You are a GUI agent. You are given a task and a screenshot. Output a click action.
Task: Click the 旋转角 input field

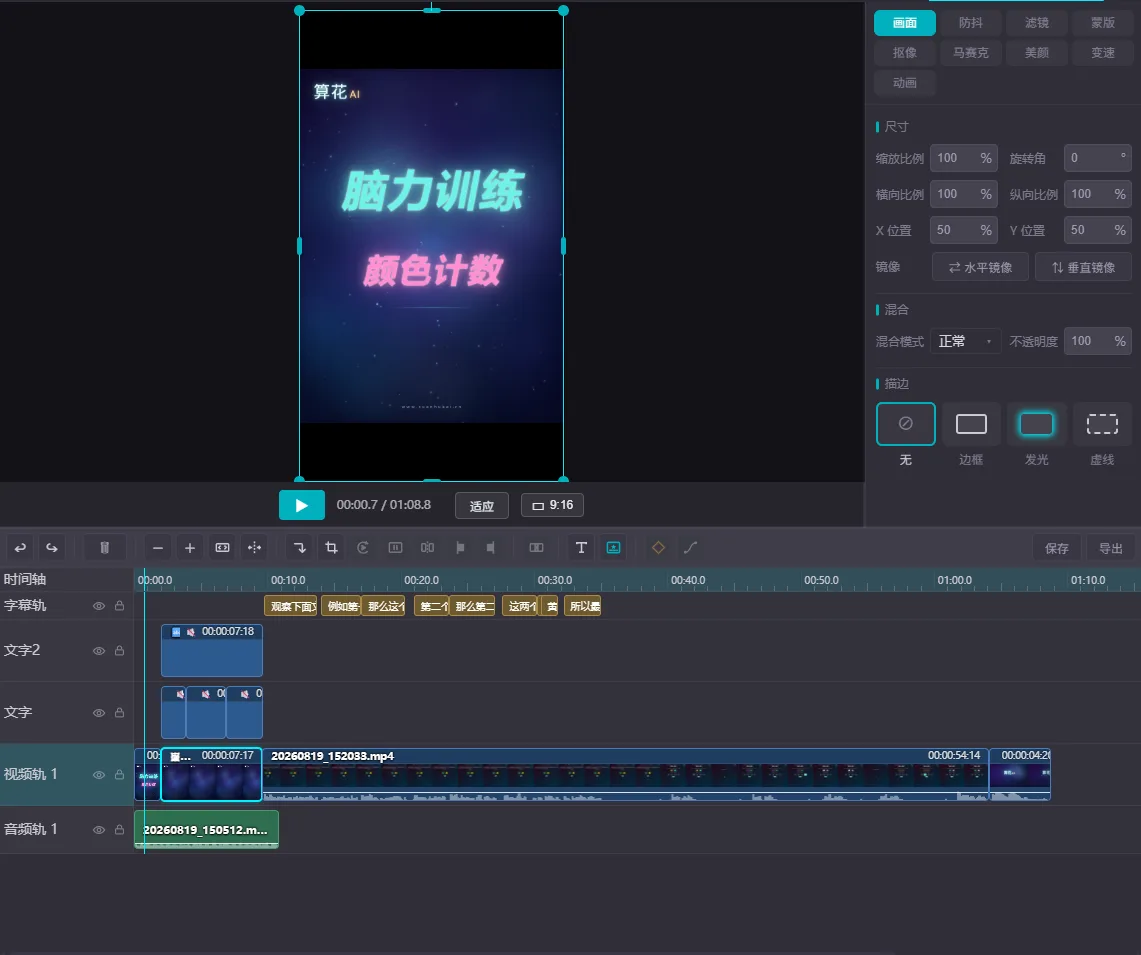[x=1097, y=158]
